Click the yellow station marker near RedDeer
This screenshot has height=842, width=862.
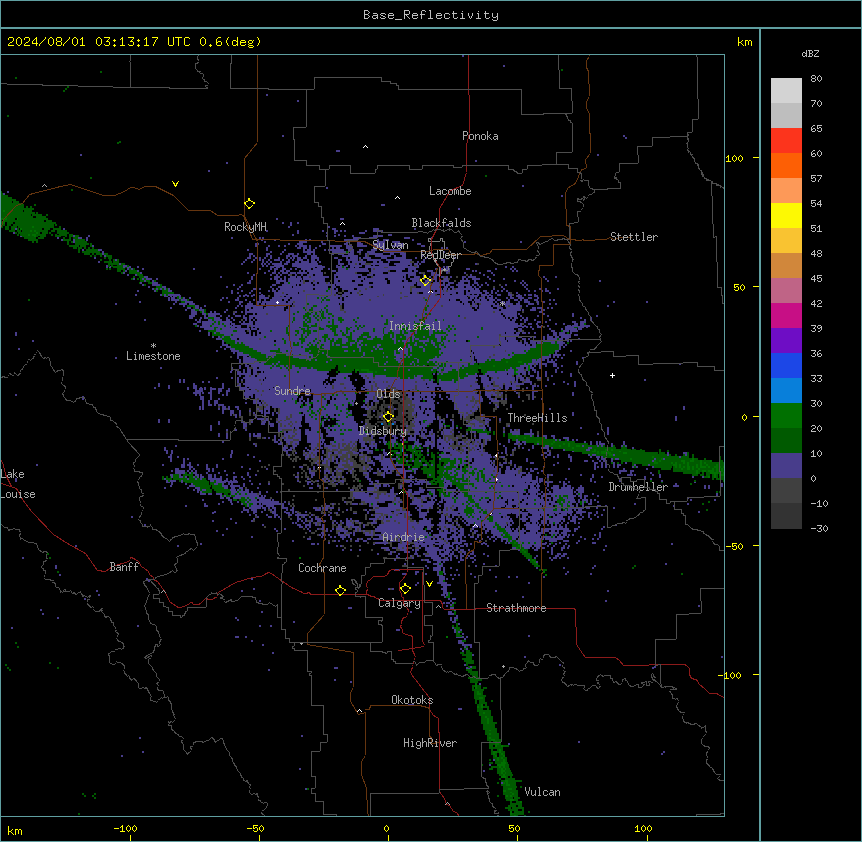point(426,281)
